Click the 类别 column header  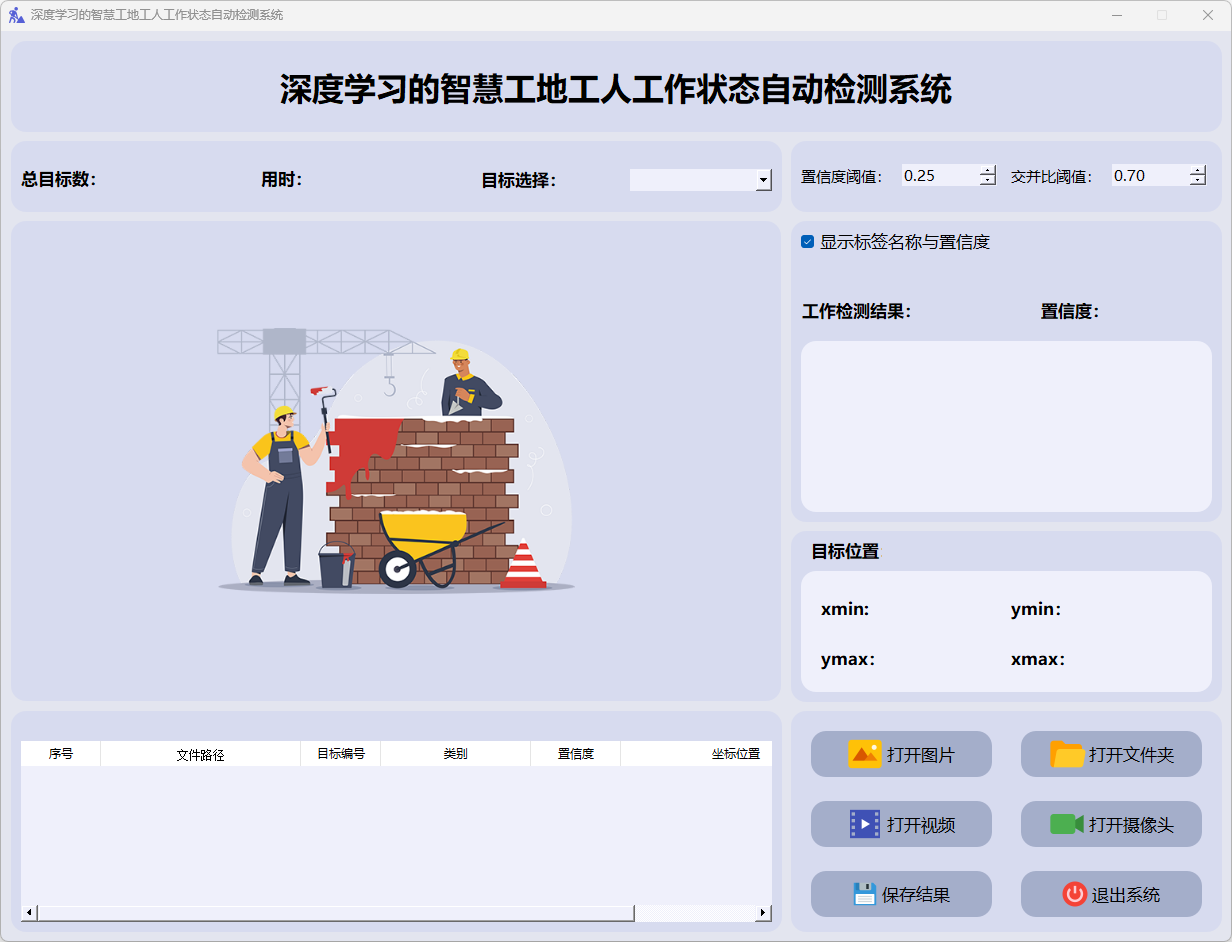coord(455,754)
